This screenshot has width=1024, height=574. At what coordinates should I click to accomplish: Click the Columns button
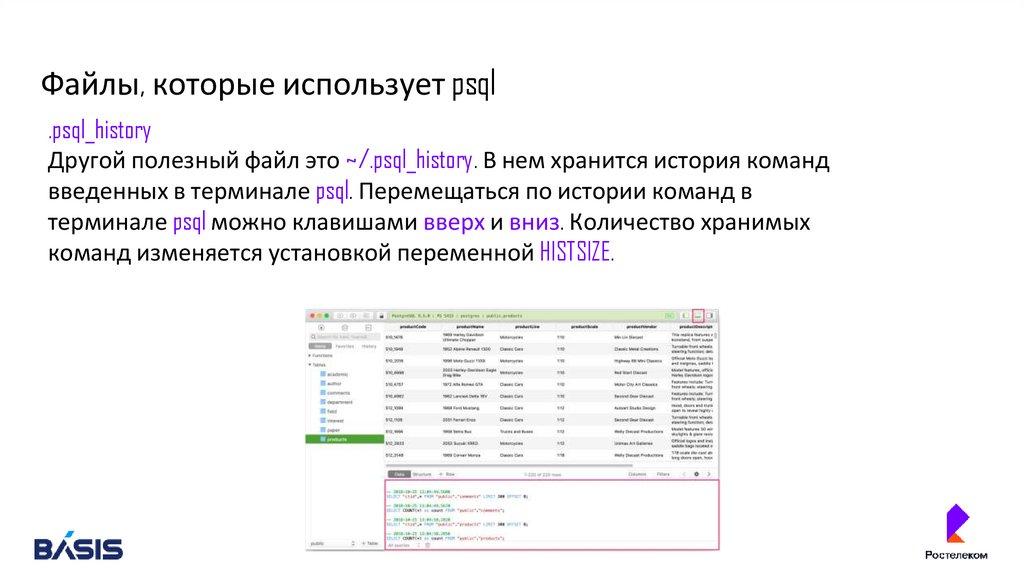pos(636,474)
